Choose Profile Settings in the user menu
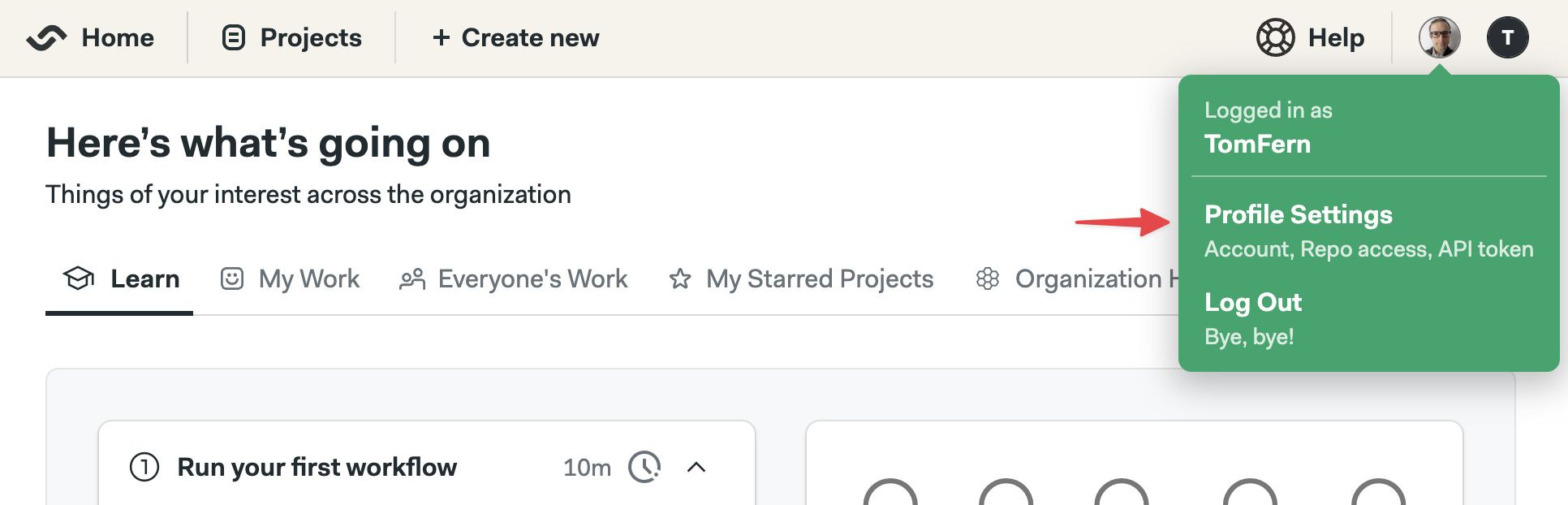Viewport: 1568px width, 505px height. pyautogui.click(x=1299, y=215)
